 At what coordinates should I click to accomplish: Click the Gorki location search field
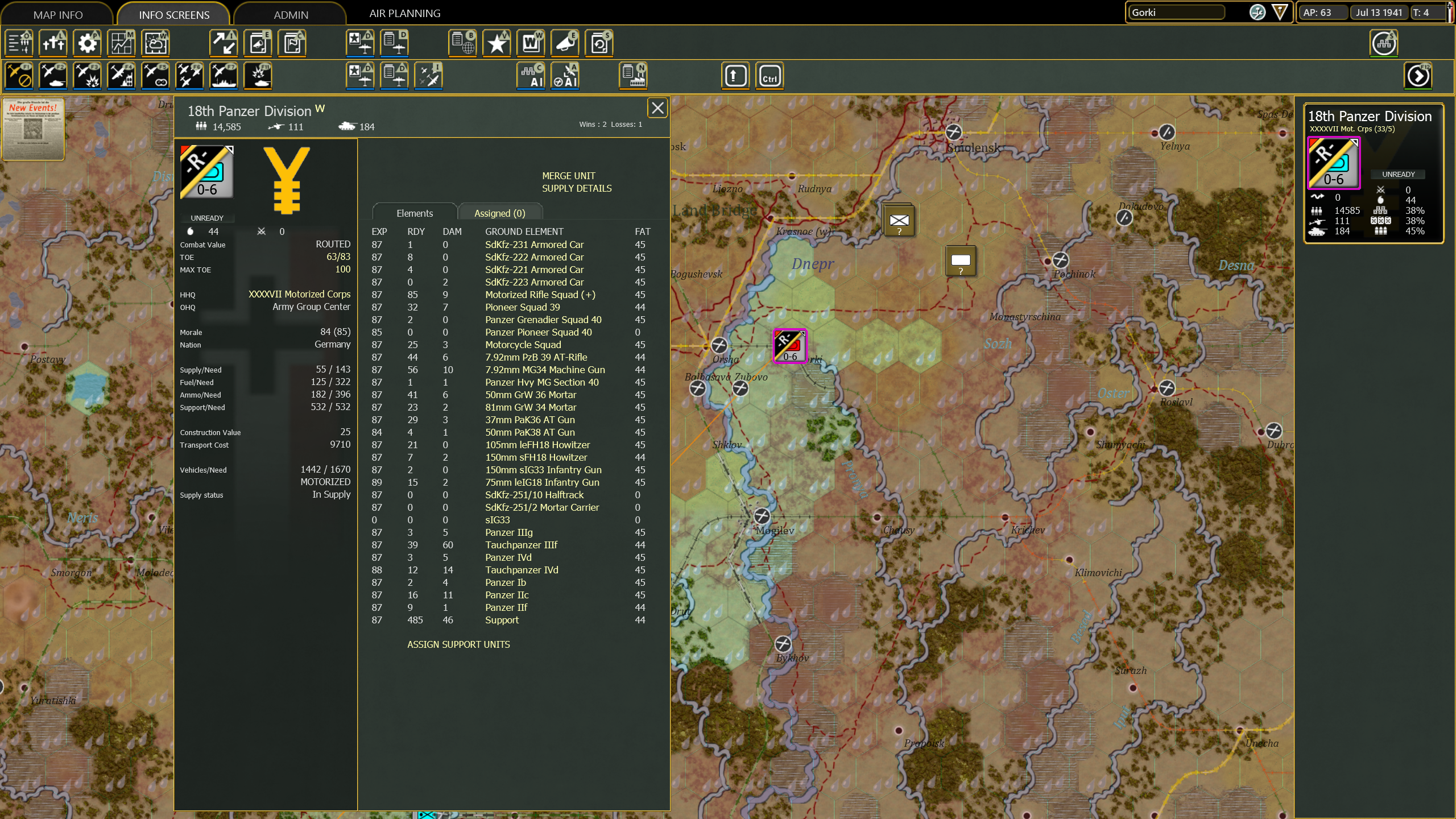point(1176,13)
